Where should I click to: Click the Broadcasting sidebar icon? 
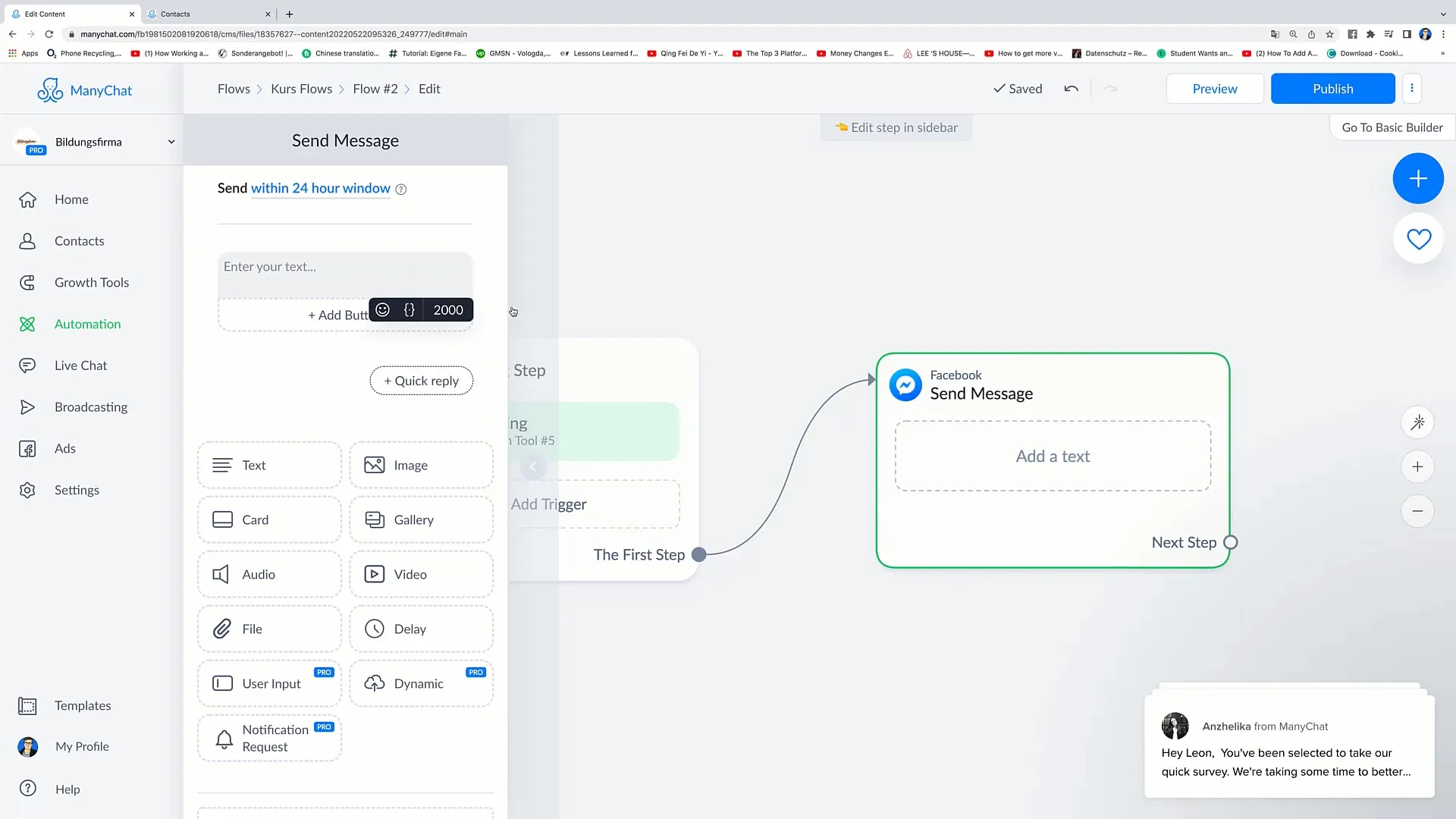point(27,407)
